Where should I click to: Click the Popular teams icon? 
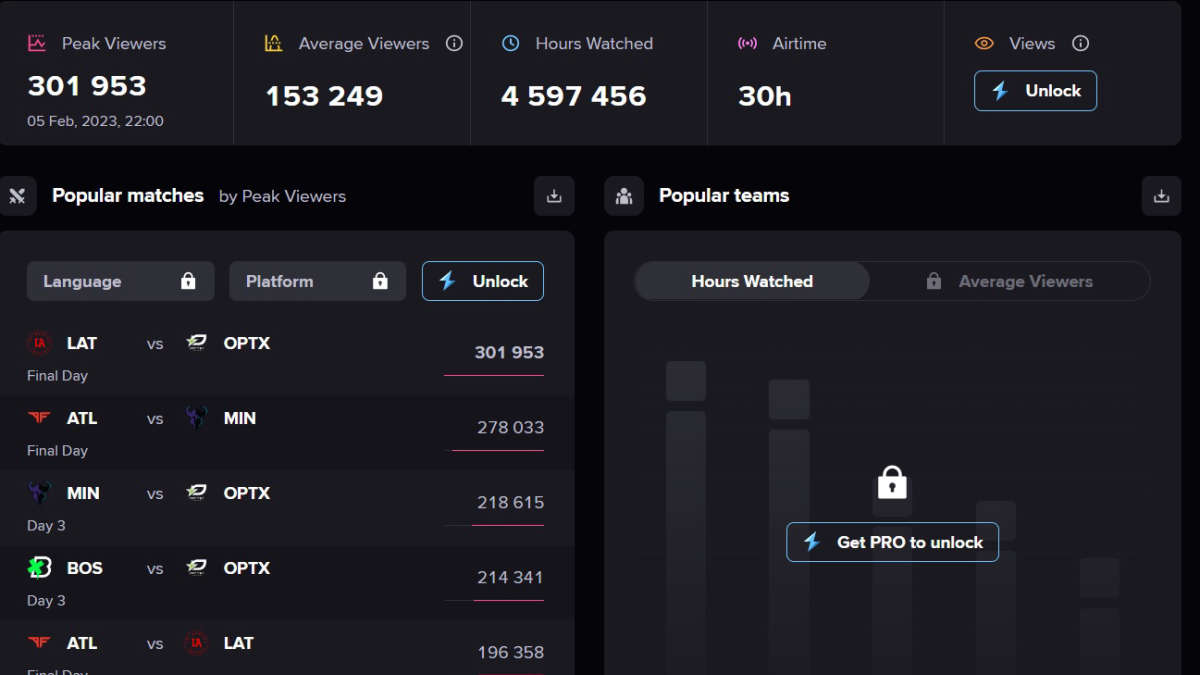point(624,196)
